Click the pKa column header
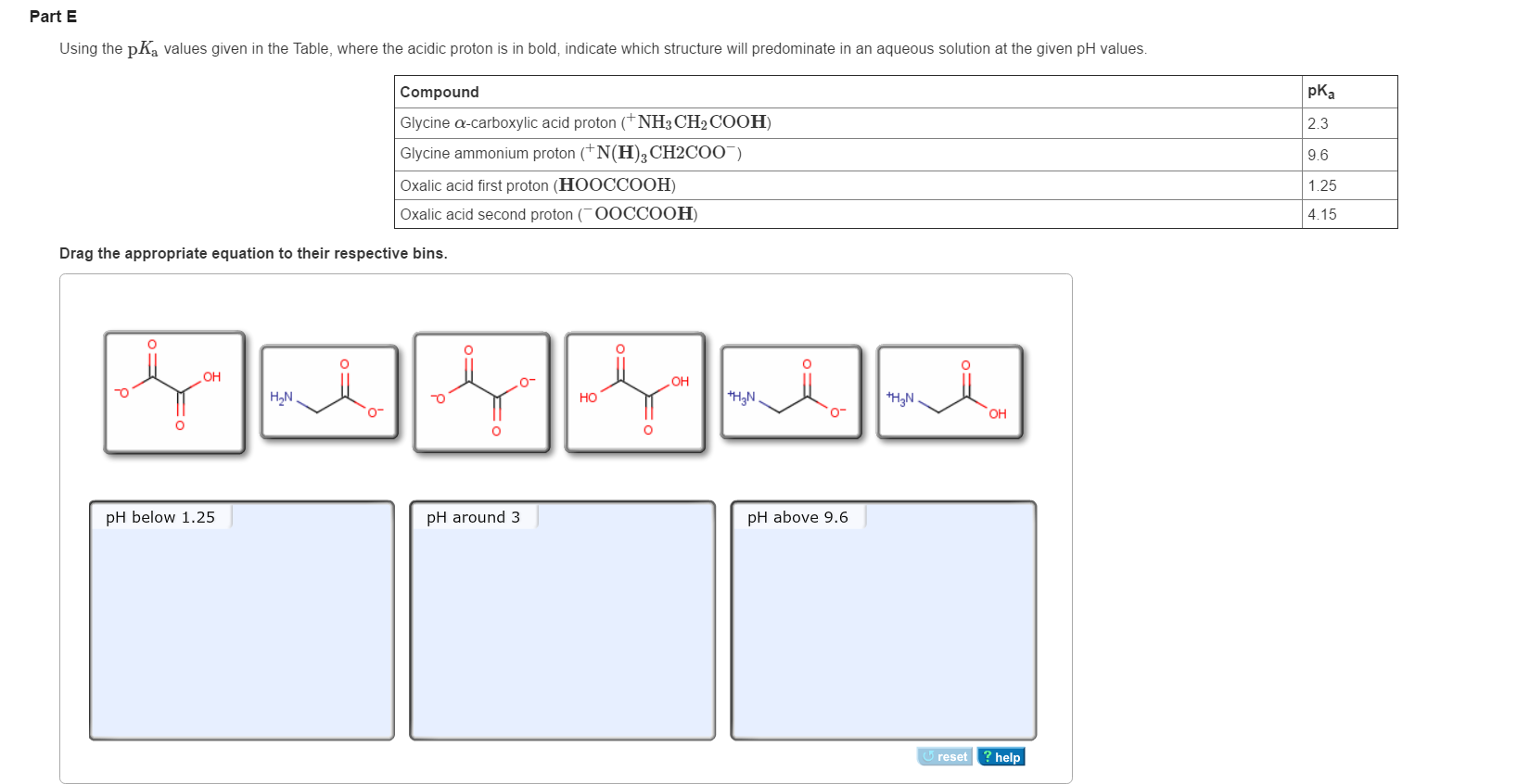This screenshot has height=784, width=1517. click(1321, 92)
